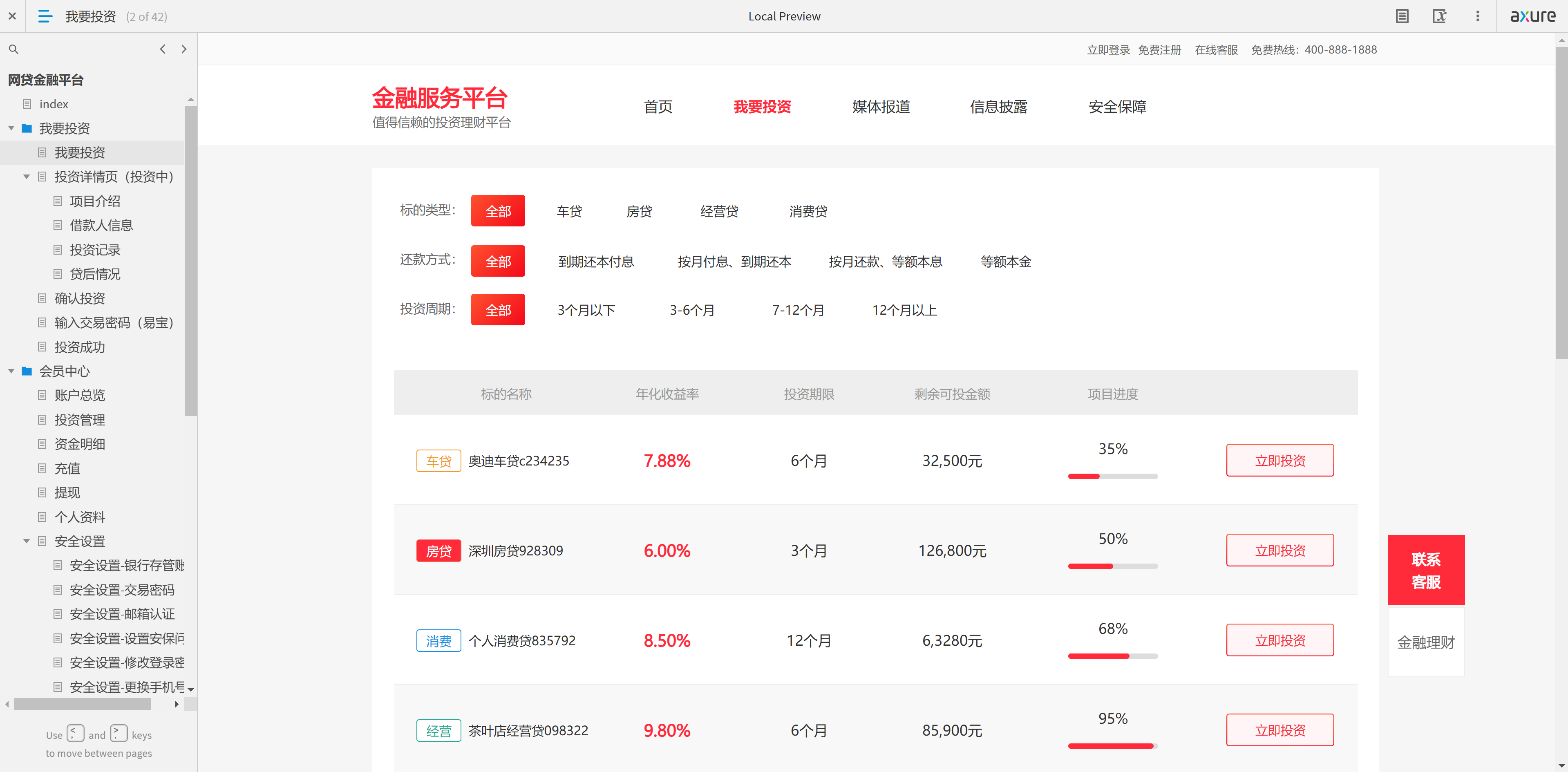Viewport: 1568px width, 772px height.
Task: Open the page notes document icon
Action: pyautogui.click(x=1402, y=16)
